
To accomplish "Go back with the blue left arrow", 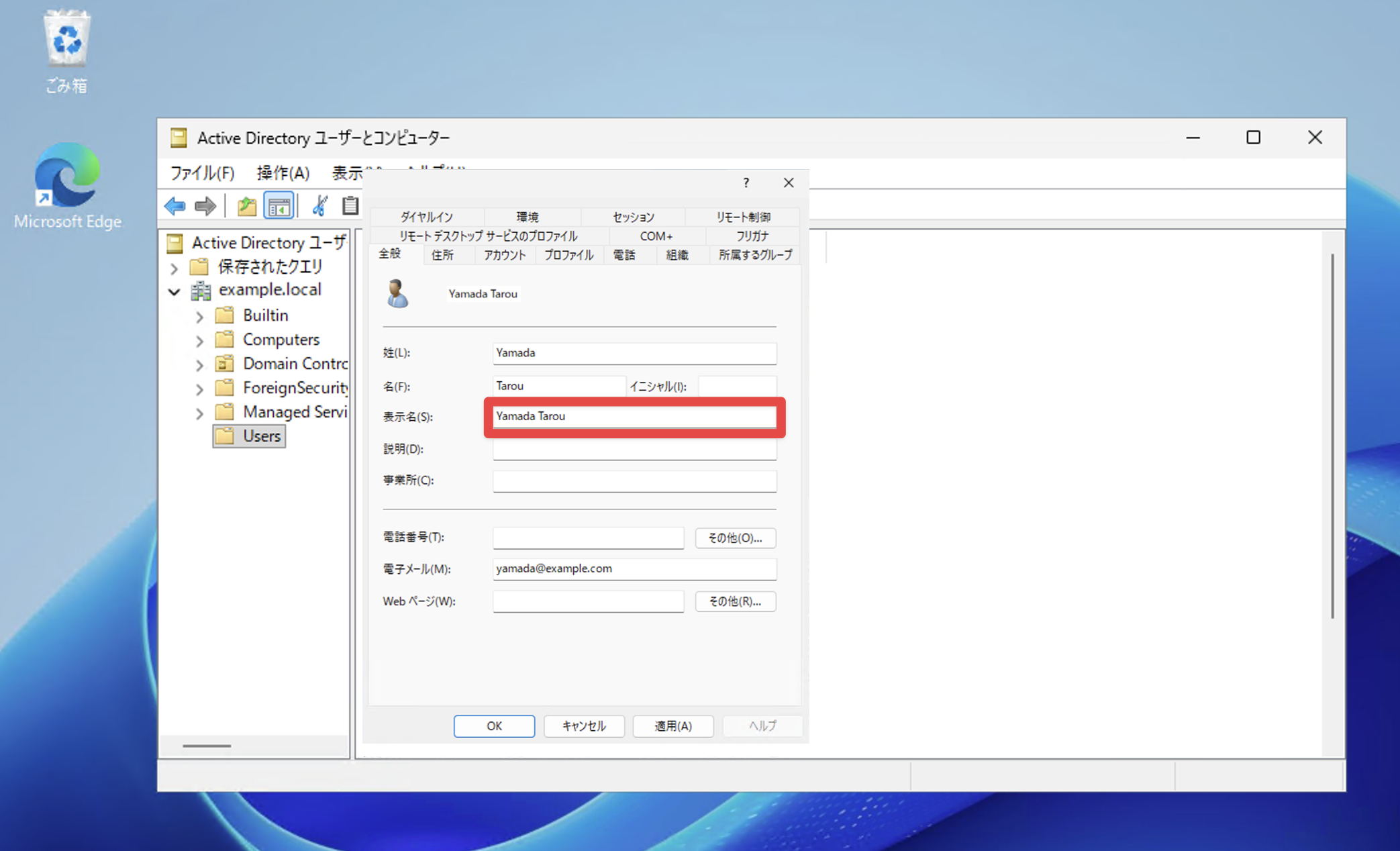I will coord(175,206).
